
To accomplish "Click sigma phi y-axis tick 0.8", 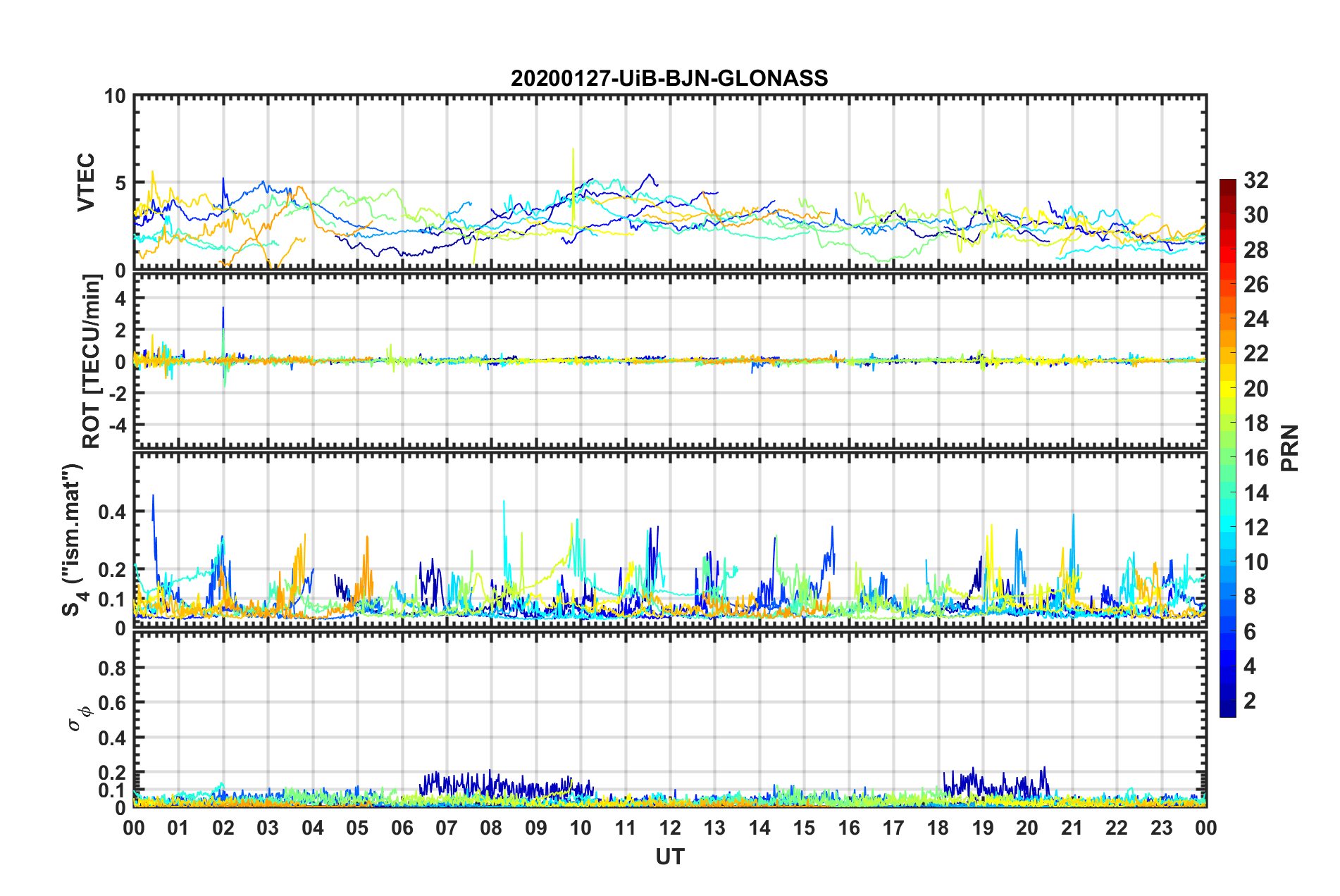I will (x=113, y=668).
